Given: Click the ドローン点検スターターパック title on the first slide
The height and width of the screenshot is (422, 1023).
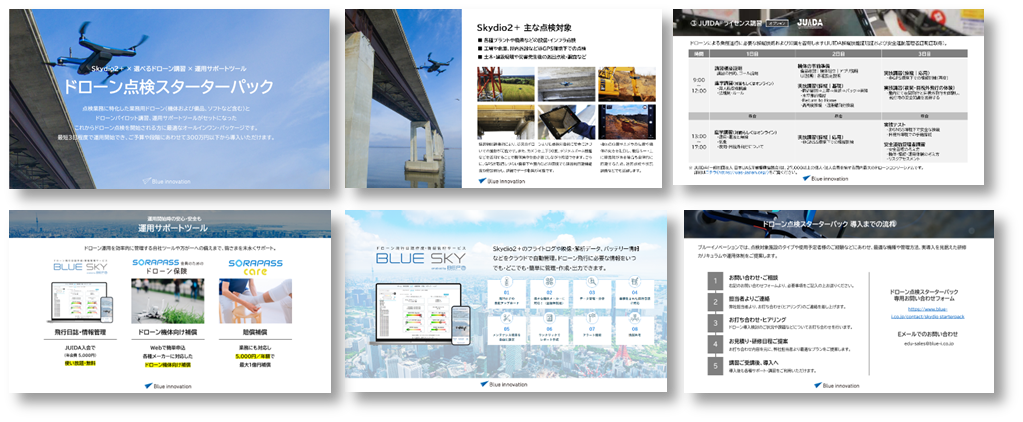Looking at the screenshot, I should tap(168, 87).
